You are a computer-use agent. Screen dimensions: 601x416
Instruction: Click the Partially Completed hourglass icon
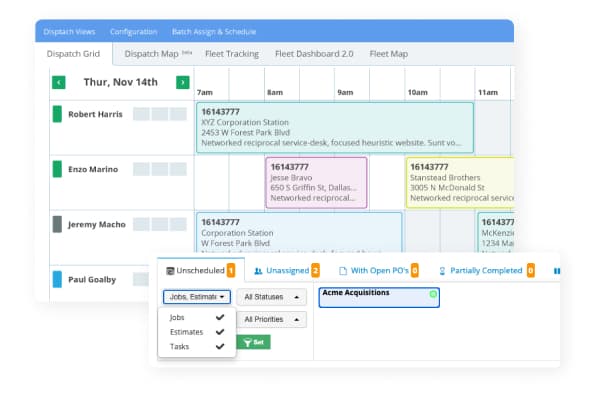(x=443, y=270)
